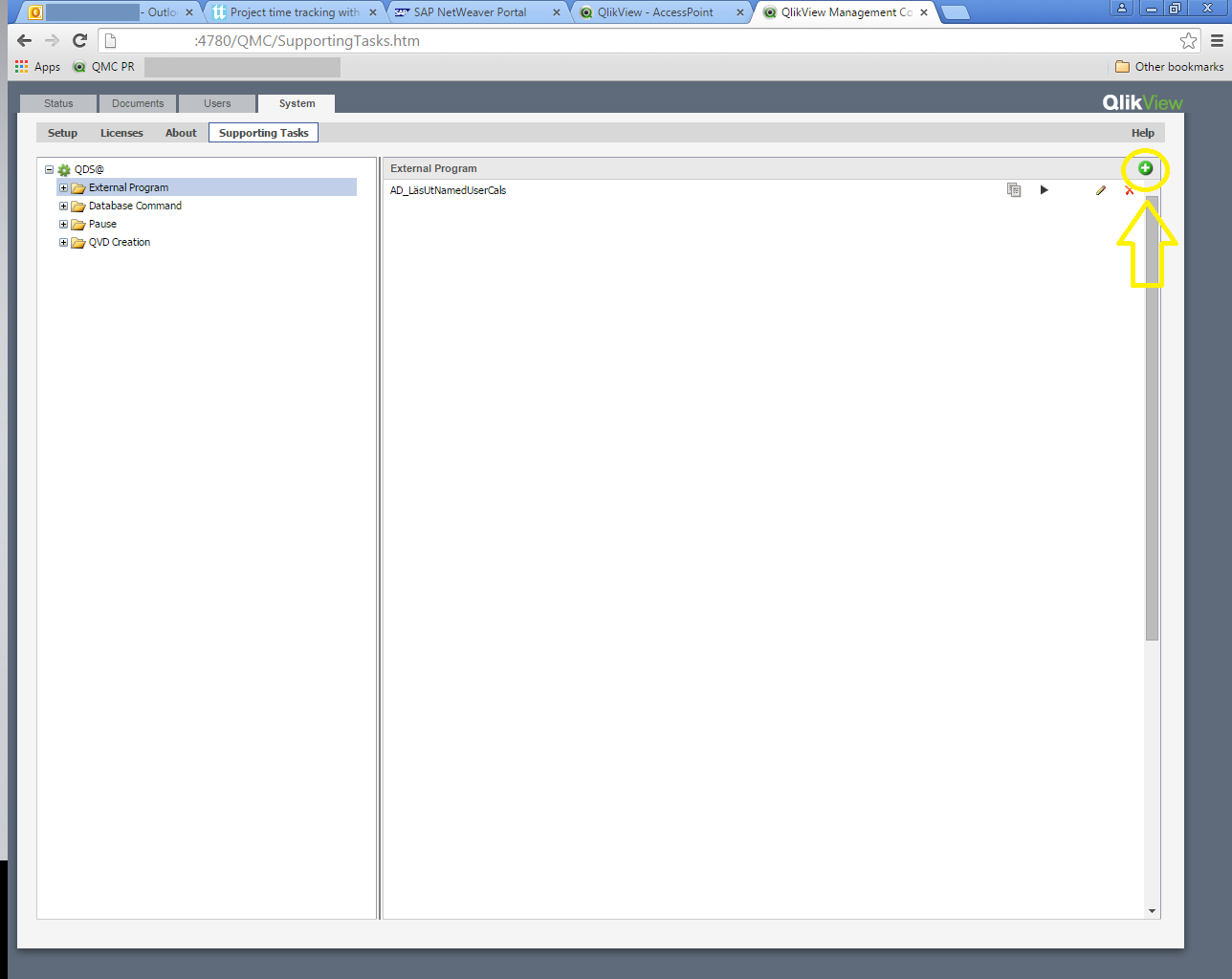
Task: Switch to the Status tab
Action: (57, 103)
